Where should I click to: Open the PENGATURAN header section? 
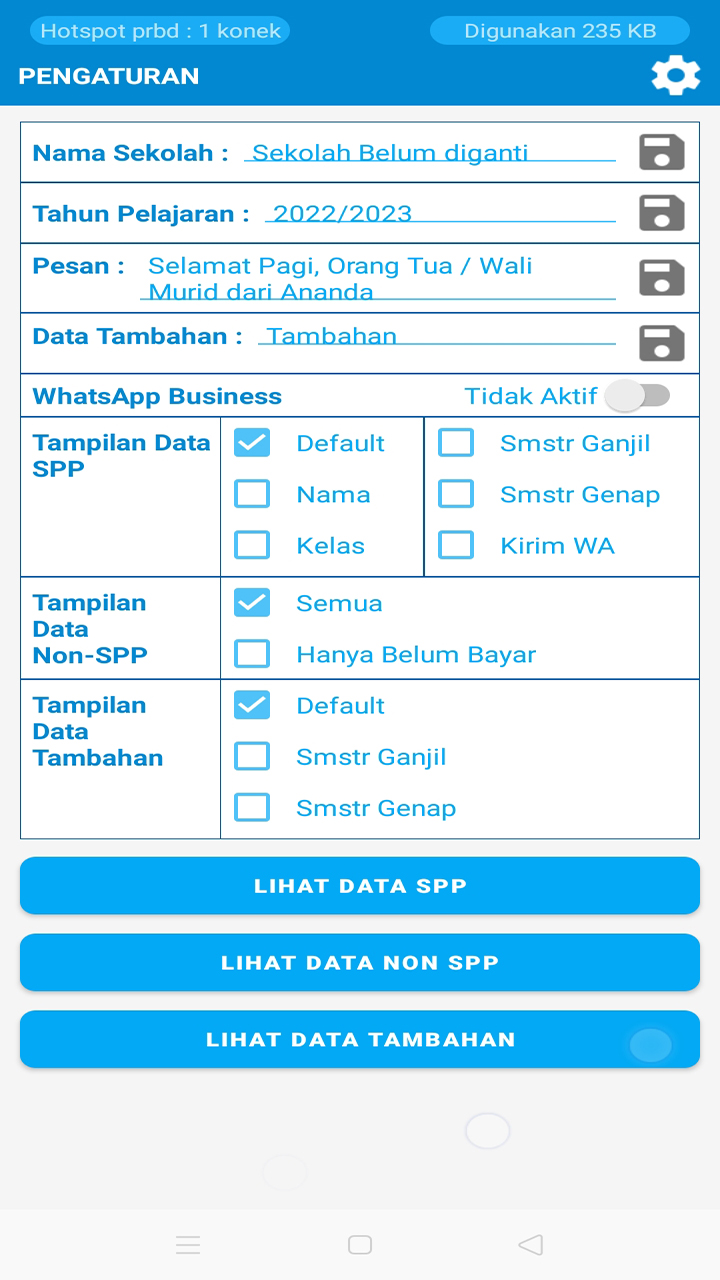pyautogui.click(x=110, y=75)
